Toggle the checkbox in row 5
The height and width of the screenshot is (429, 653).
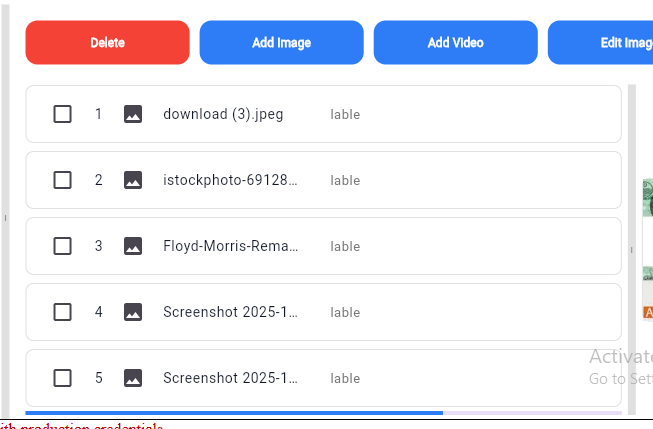tap(62, 378)
